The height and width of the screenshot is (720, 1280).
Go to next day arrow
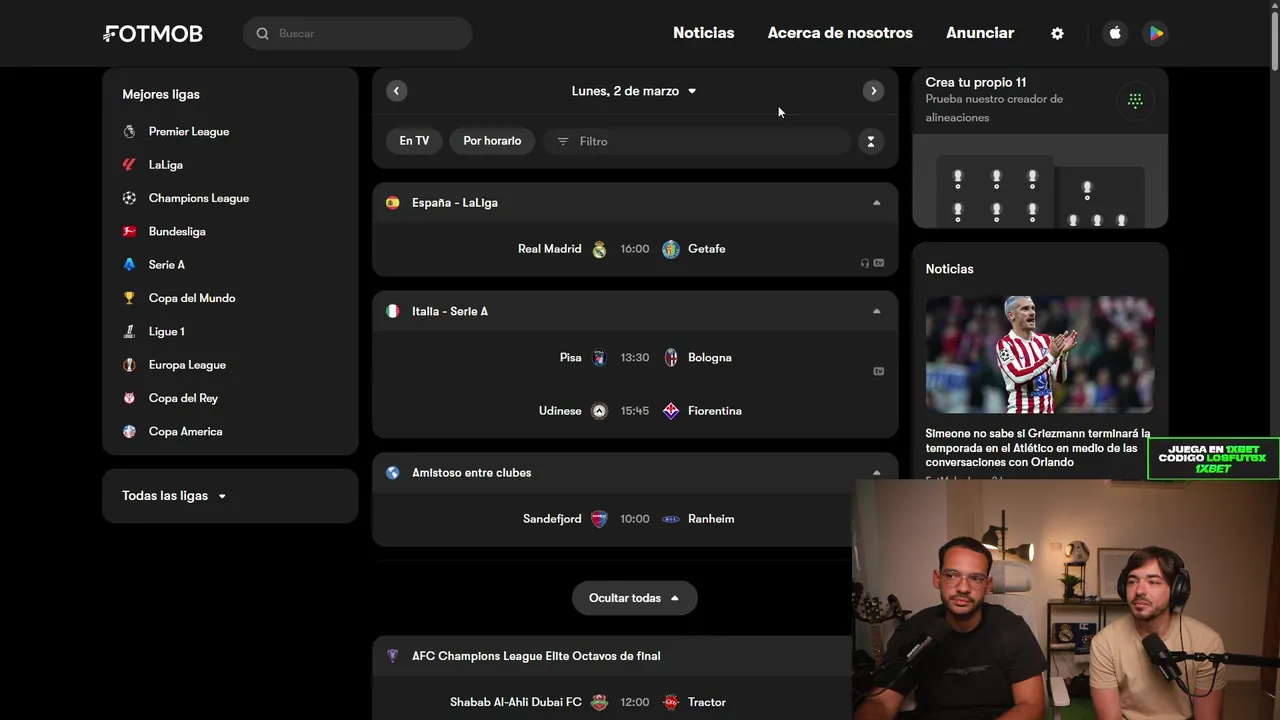[x=873, y=91]
